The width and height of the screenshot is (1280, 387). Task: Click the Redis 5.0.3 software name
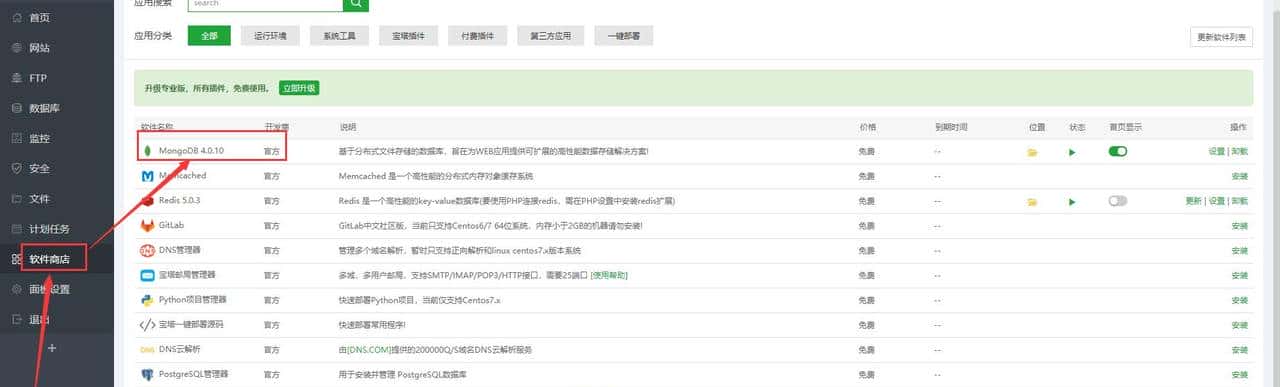pos(180,201)
